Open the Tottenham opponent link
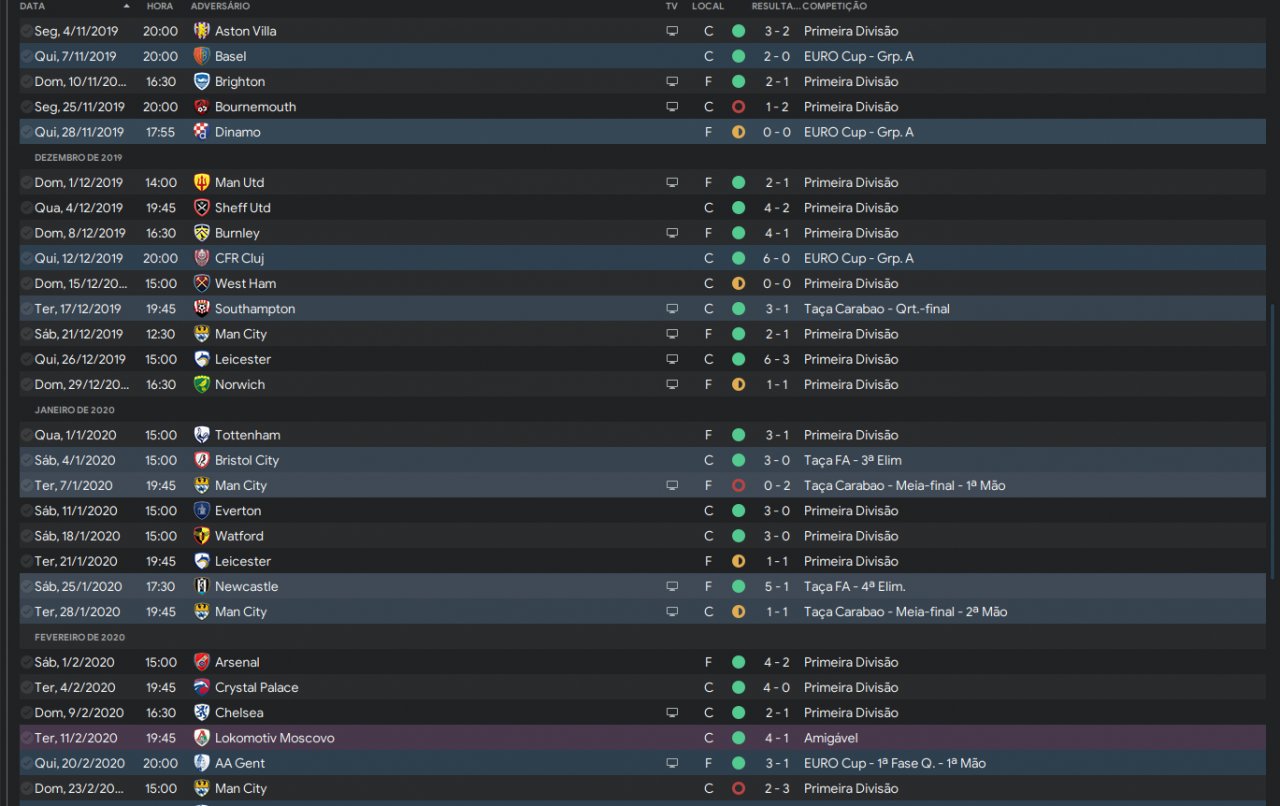 pyautogui.click(x=247, y=435)
